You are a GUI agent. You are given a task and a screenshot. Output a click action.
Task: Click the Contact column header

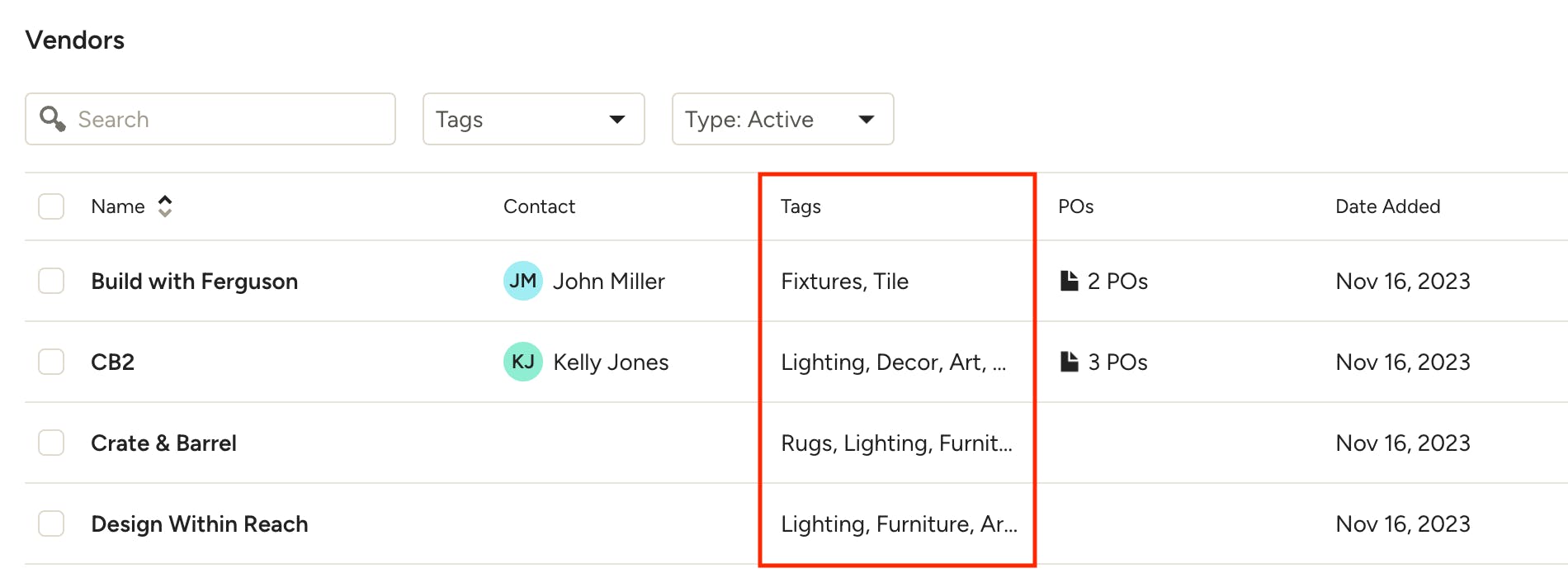point(539,206)
